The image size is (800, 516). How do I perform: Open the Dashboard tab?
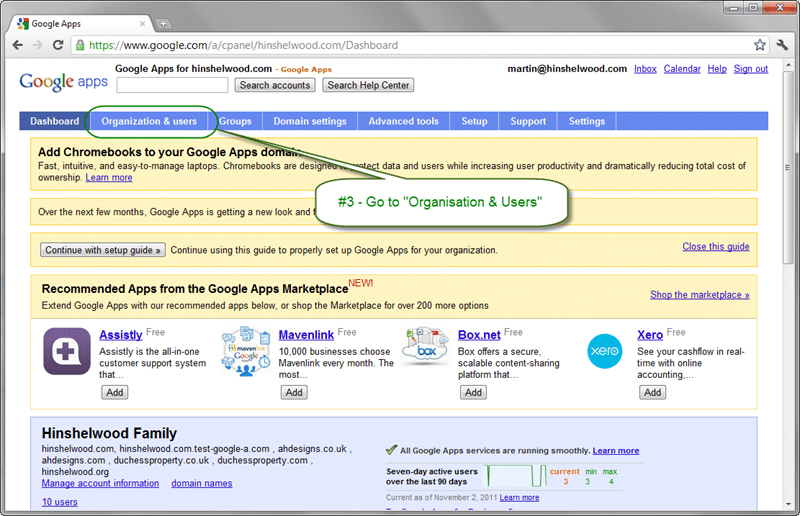point(55,121)
